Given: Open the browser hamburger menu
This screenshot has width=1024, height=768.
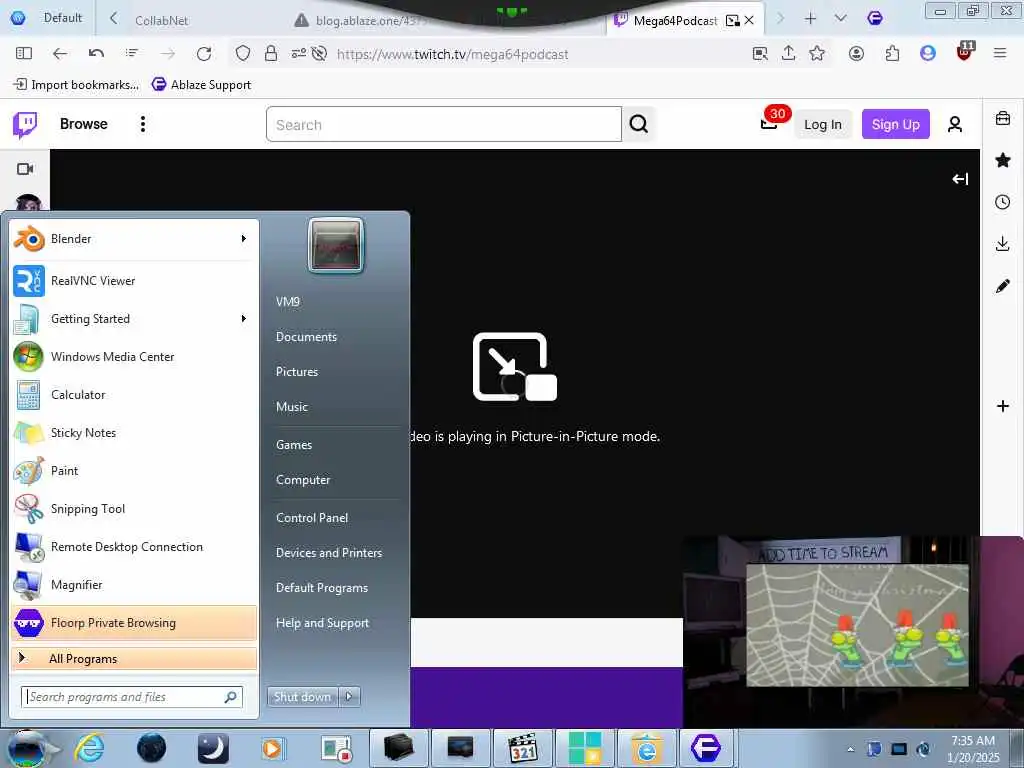Looking at the screenshot, I should [999, 54].
